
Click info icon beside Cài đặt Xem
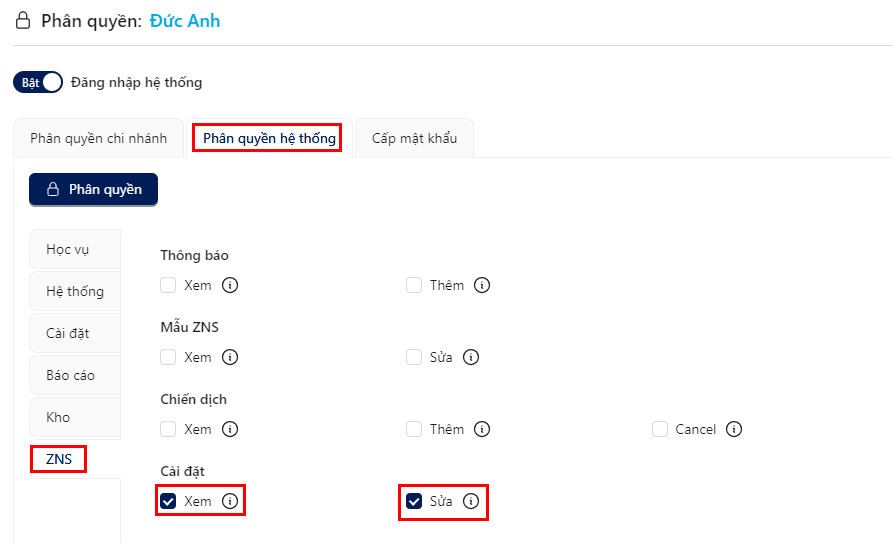230,501
